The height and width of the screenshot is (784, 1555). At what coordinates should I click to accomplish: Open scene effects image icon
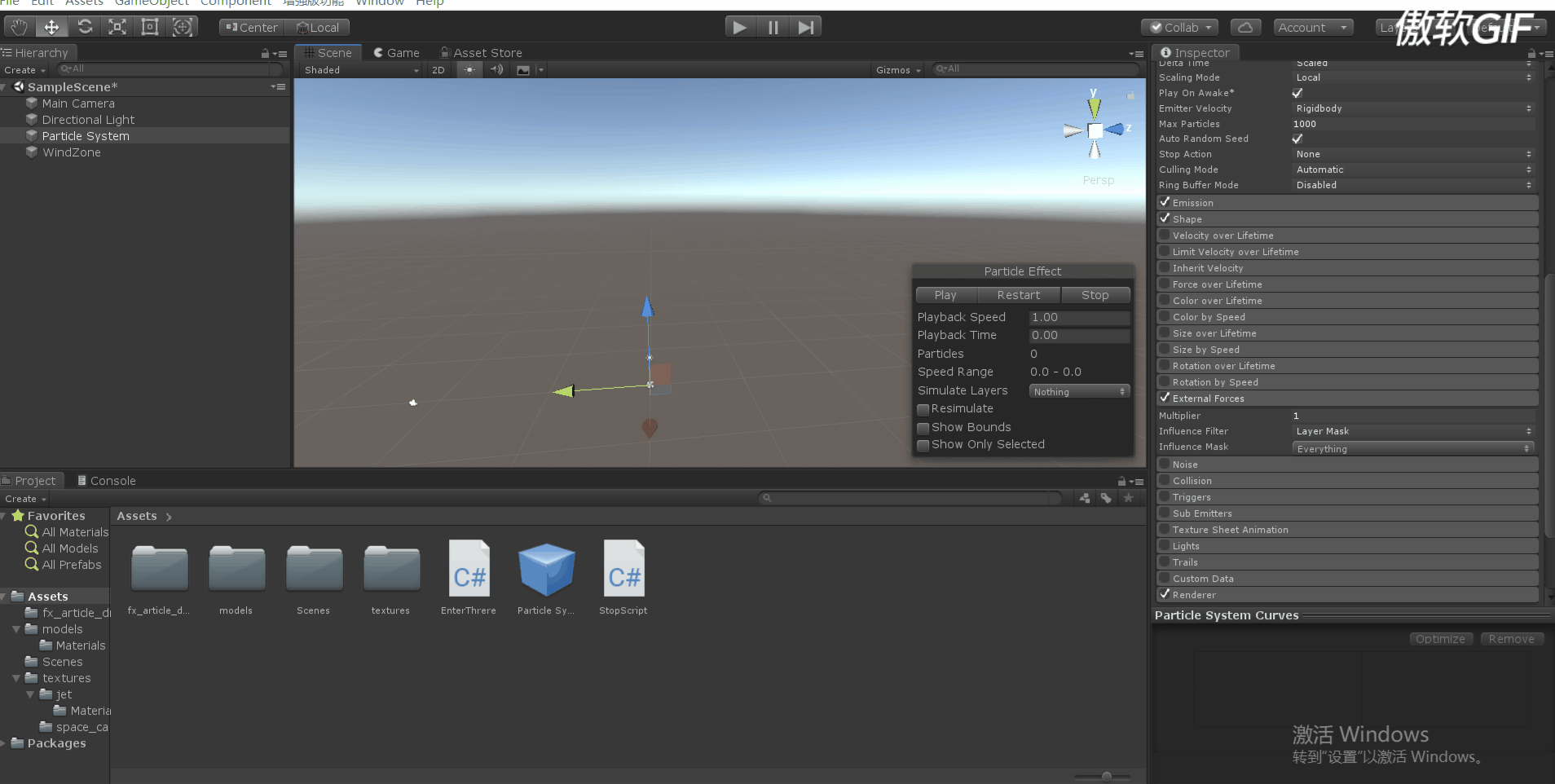523,70
